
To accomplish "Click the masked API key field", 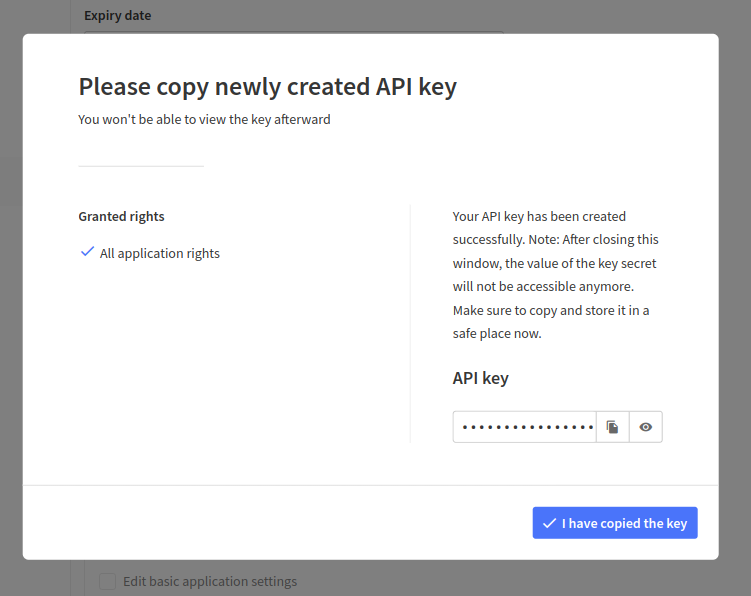I will click(524, 427).
